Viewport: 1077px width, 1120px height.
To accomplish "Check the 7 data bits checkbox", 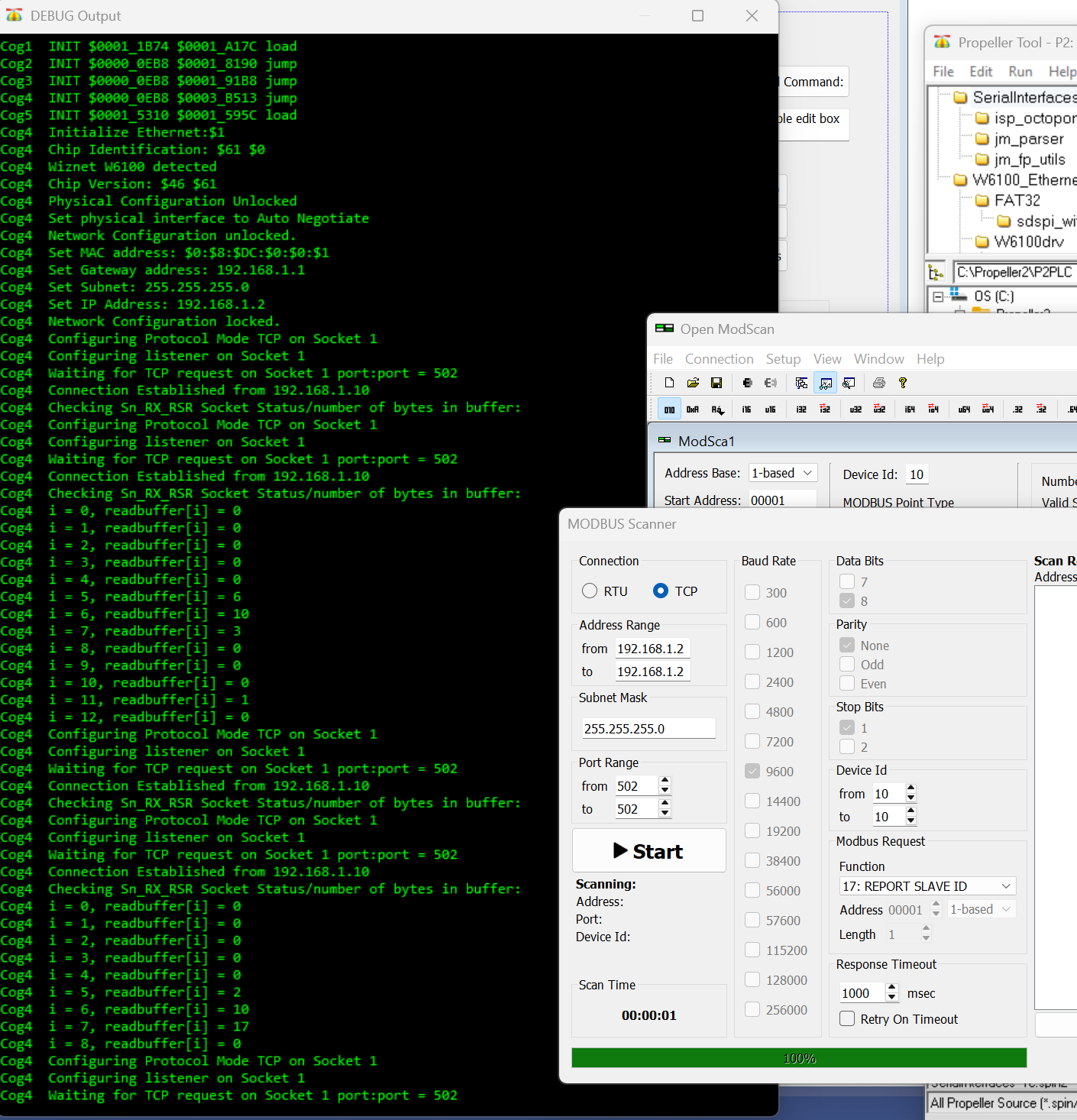I will (x=847, y=581).
